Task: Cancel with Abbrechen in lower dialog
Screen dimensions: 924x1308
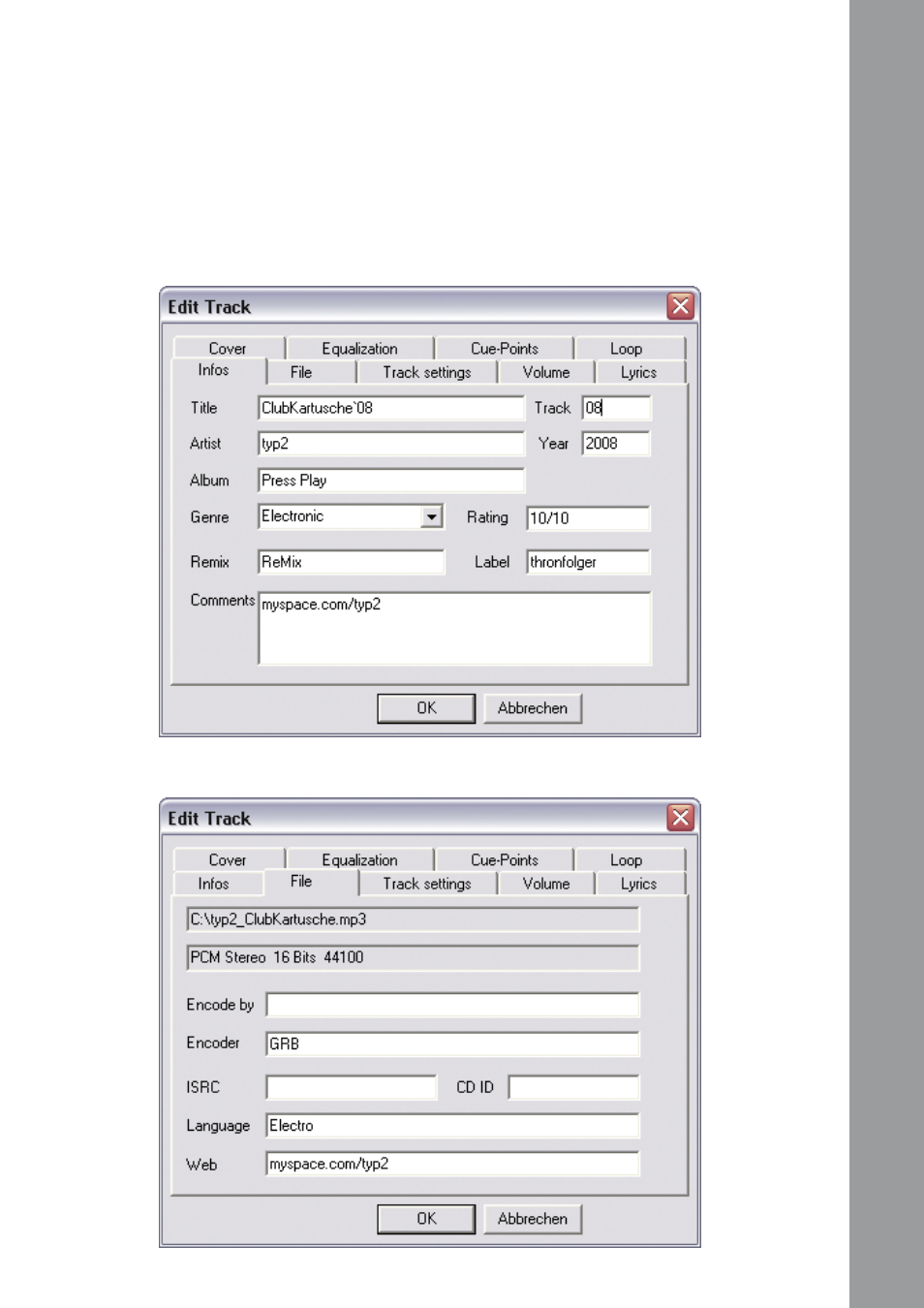Action: [x=533, y=1219]
